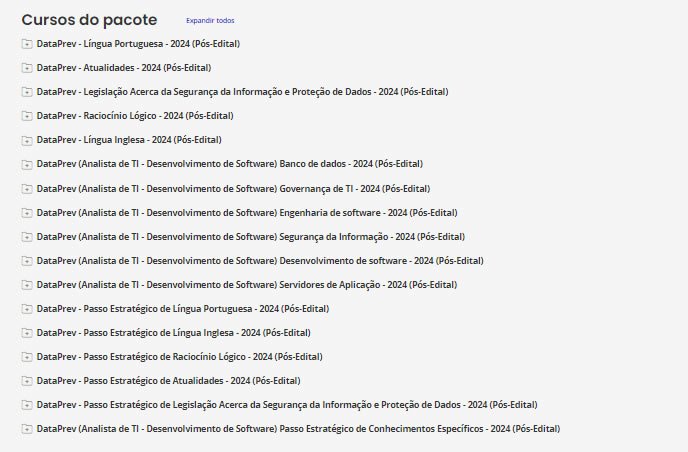Click plus icon next to Língua Inglesa course
The width and height of the screenshot is (688, 452).
click(x=27, y=140)
